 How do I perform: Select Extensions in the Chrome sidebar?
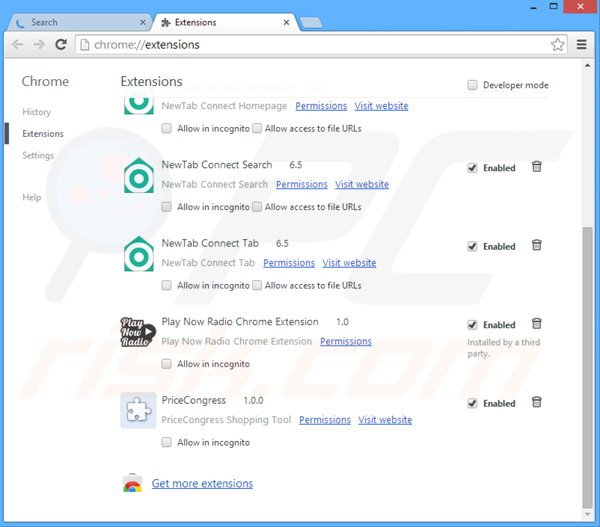(x=43, y=134)
